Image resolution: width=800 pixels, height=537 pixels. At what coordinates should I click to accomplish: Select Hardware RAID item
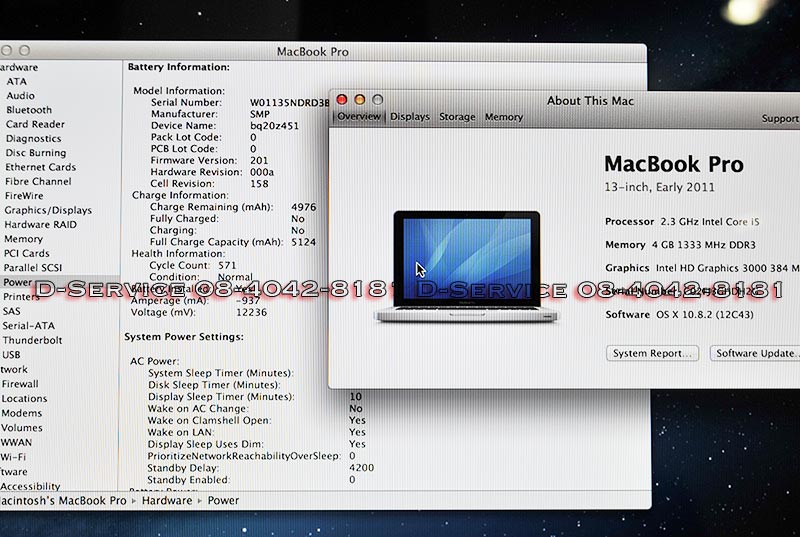[40, 225]
